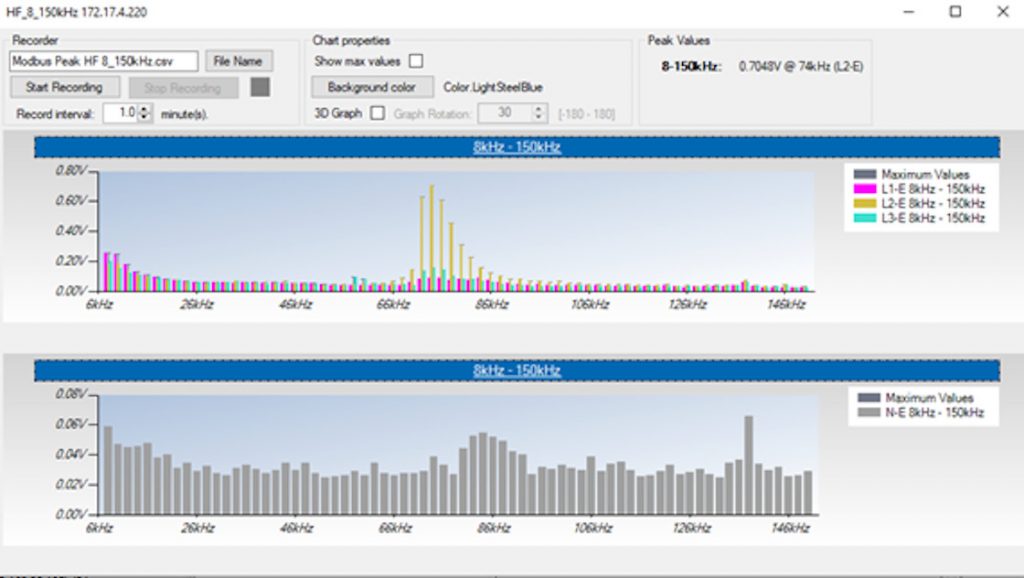Click the lower chart 8kHz - 150kHz title
1024x578 pixels.
(x=517, y=370)
